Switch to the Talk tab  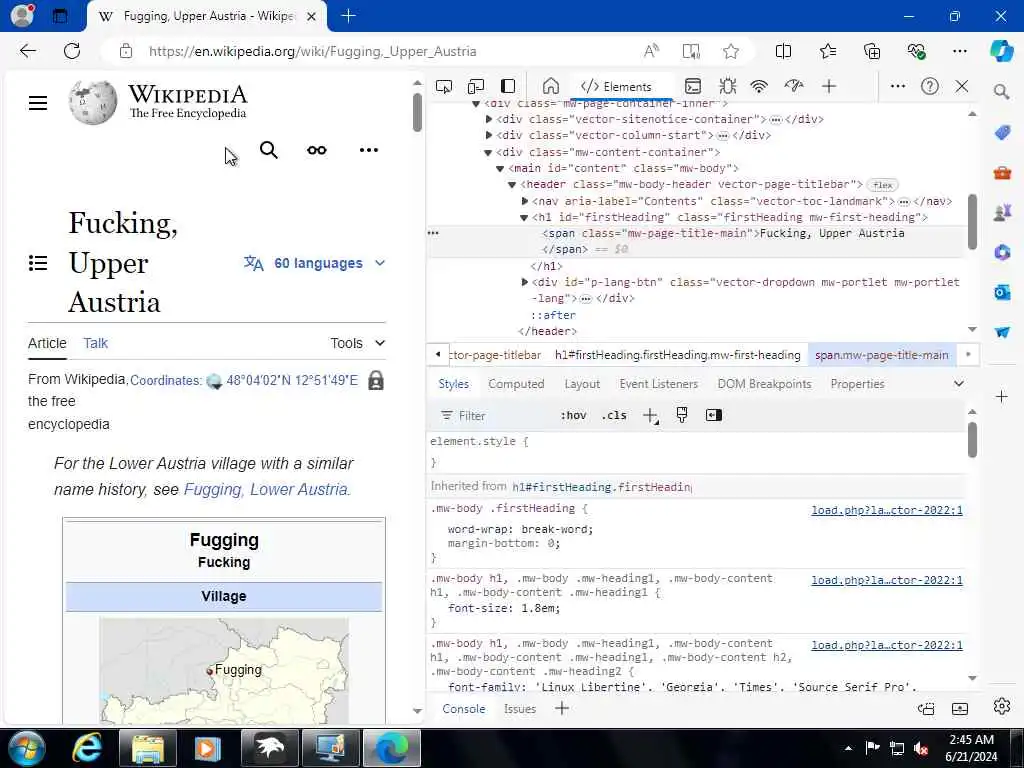pyautogui.click(x=95, y=343)
